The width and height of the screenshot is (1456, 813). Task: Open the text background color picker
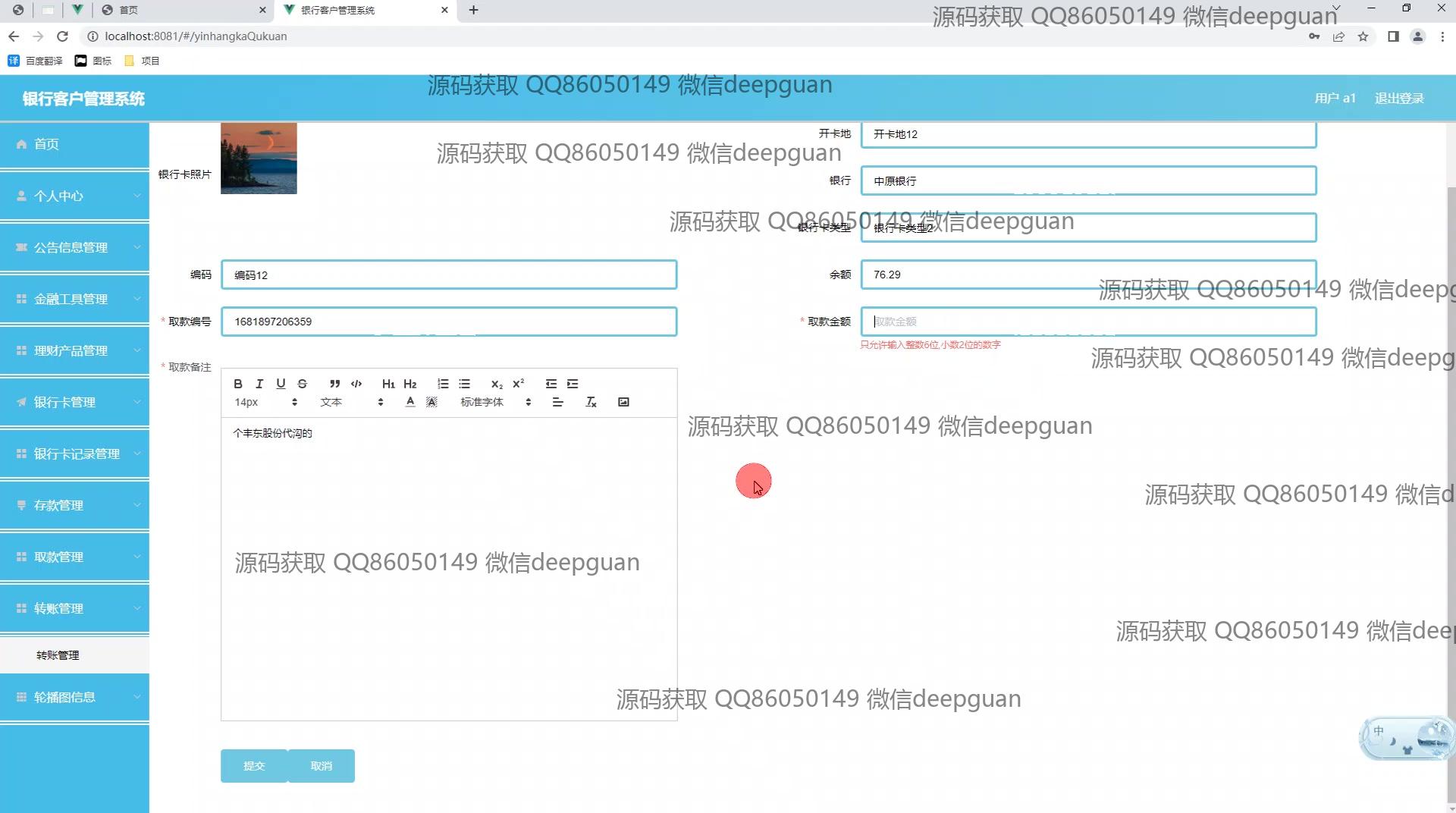431,402
